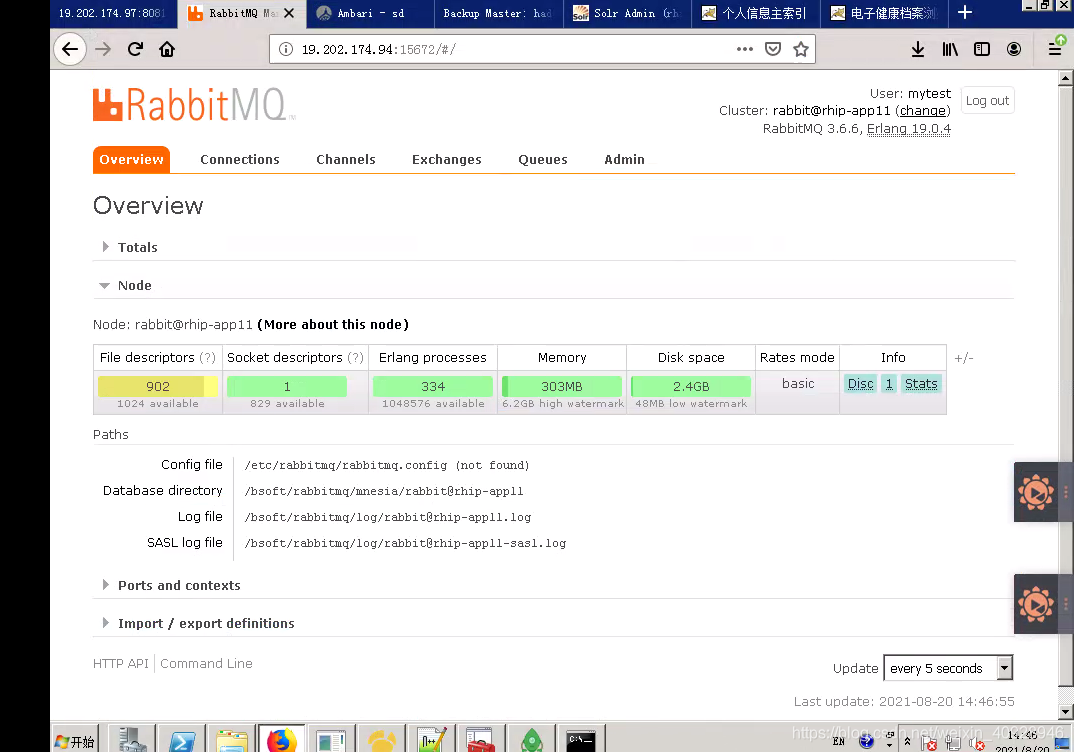Click the page vertical scrollbar down arrow
Image resolution: width=1074 pixels, height=752 pixels.
[x=1065, y=712]
